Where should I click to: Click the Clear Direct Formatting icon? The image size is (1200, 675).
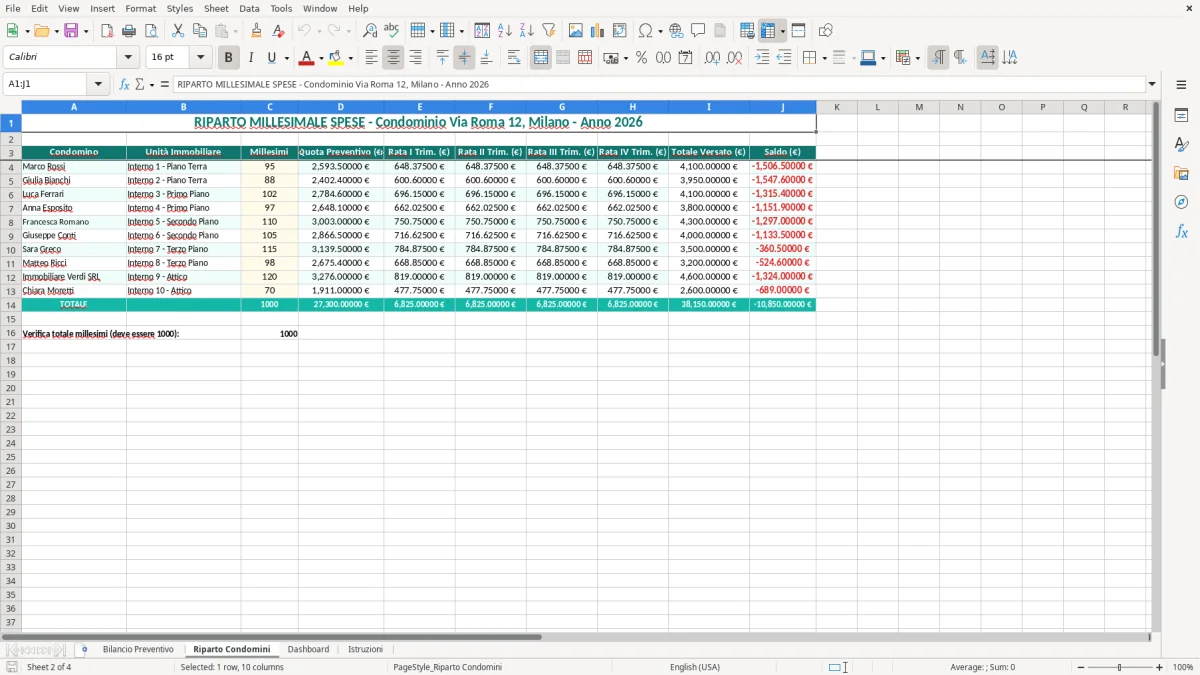(278, 31)
